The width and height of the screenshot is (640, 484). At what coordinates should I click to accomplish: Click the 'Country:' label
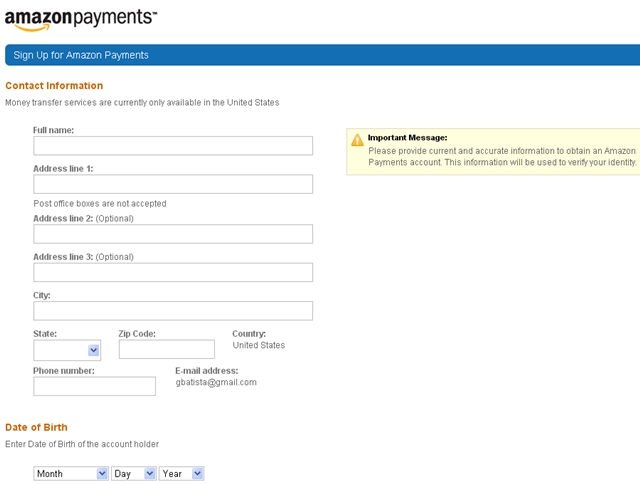pos(249,334)
